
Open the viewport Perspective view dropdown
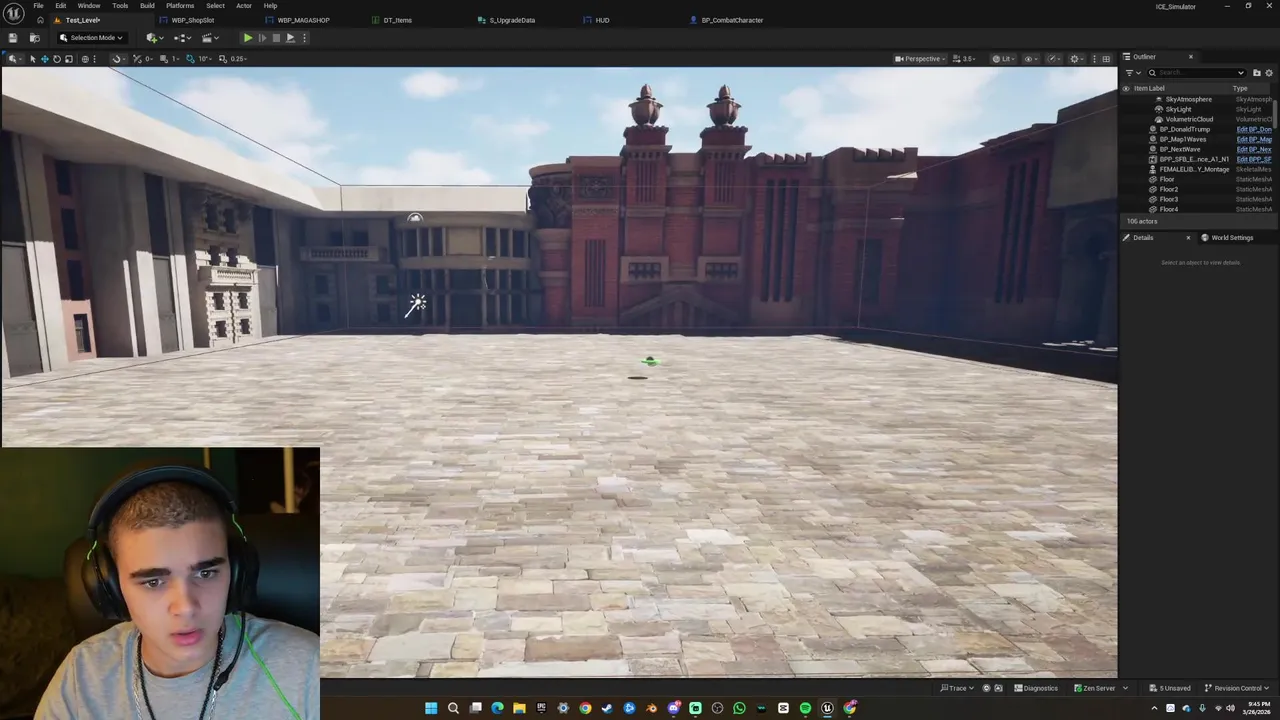[920, 59]
